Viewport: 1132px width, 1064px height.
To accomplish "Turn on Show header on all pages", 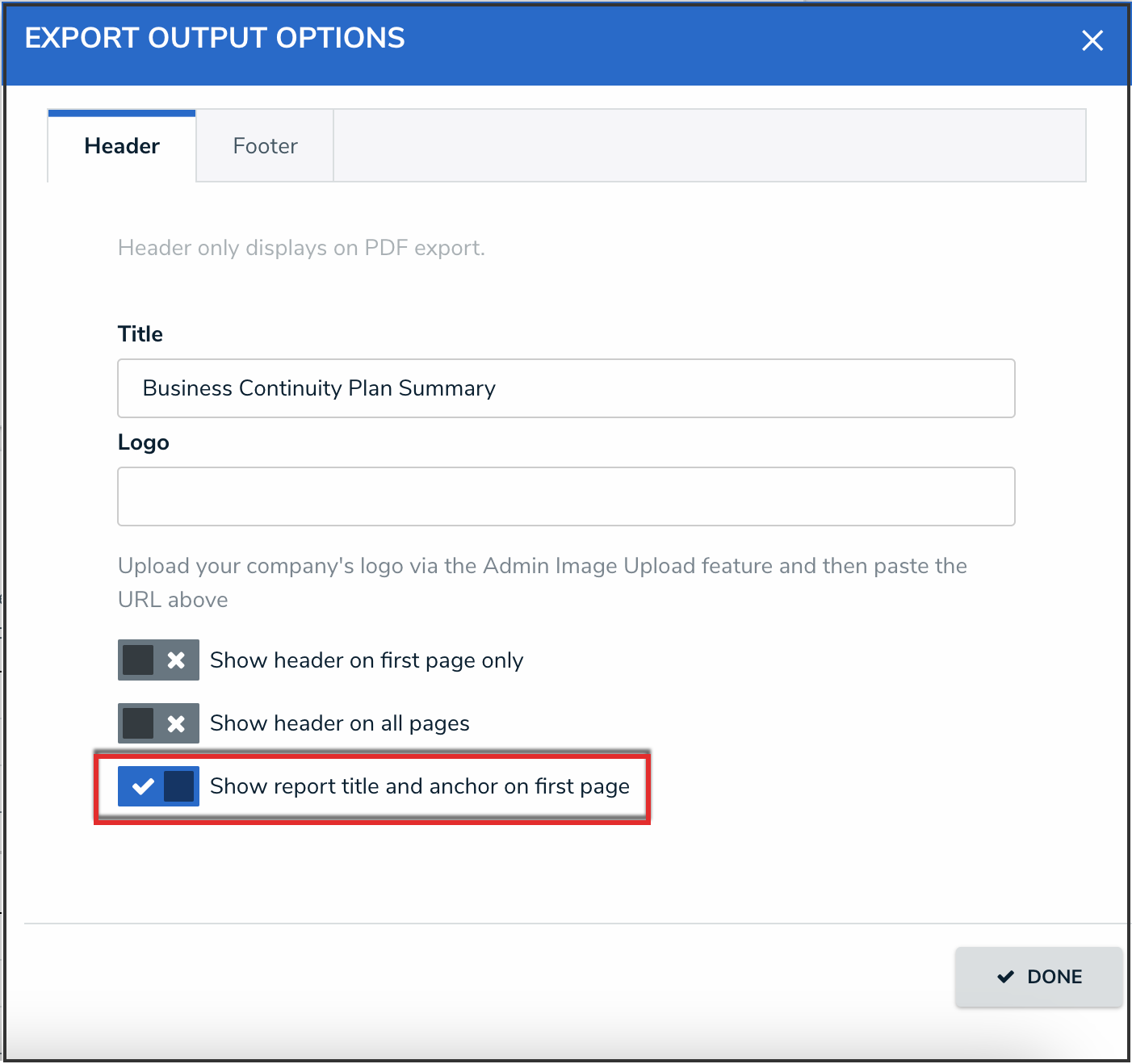I will (158, 723).
